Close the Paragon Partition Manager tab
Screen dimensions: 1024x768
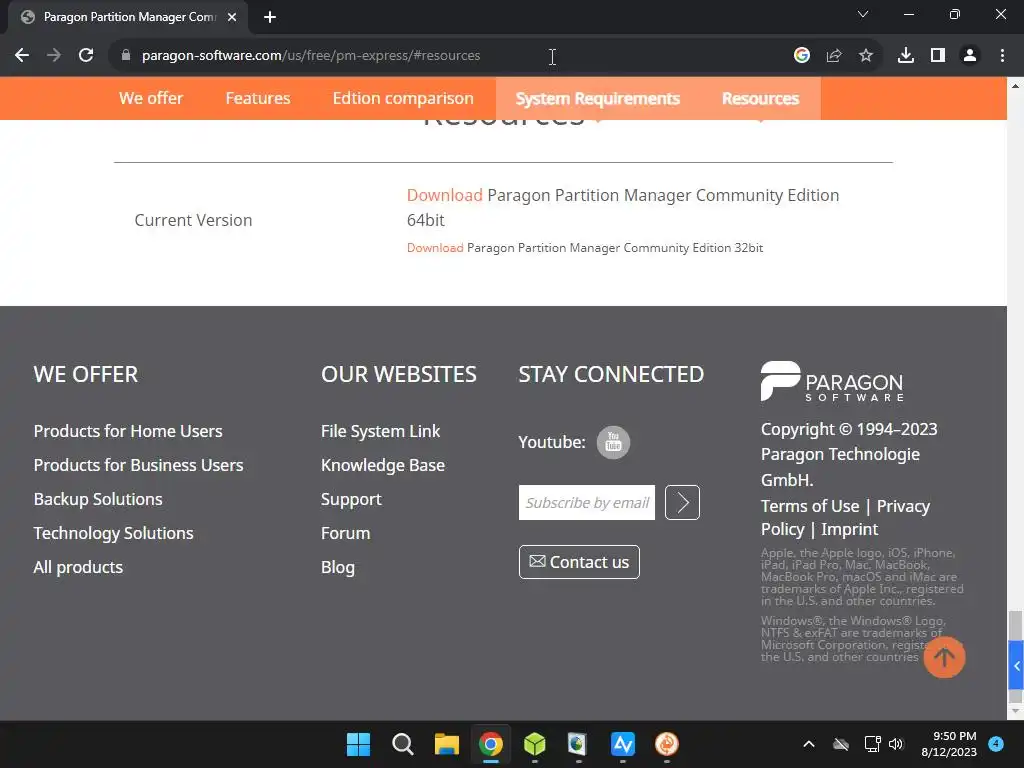[x=232, y=17]
